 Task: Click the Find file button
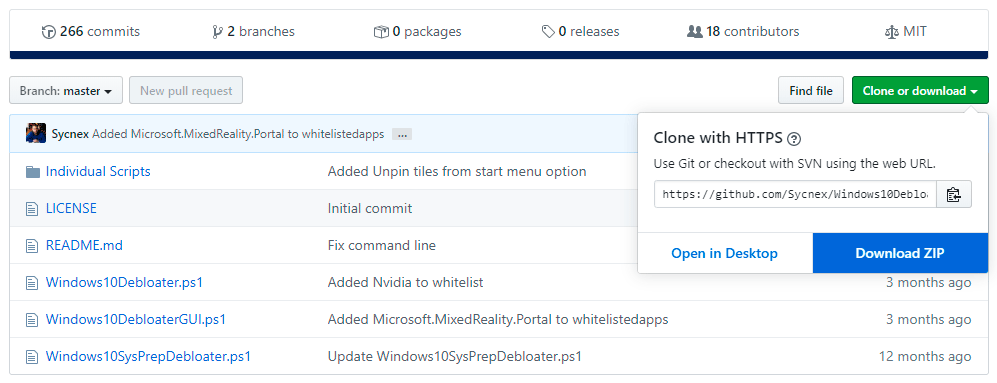(811, 90)
